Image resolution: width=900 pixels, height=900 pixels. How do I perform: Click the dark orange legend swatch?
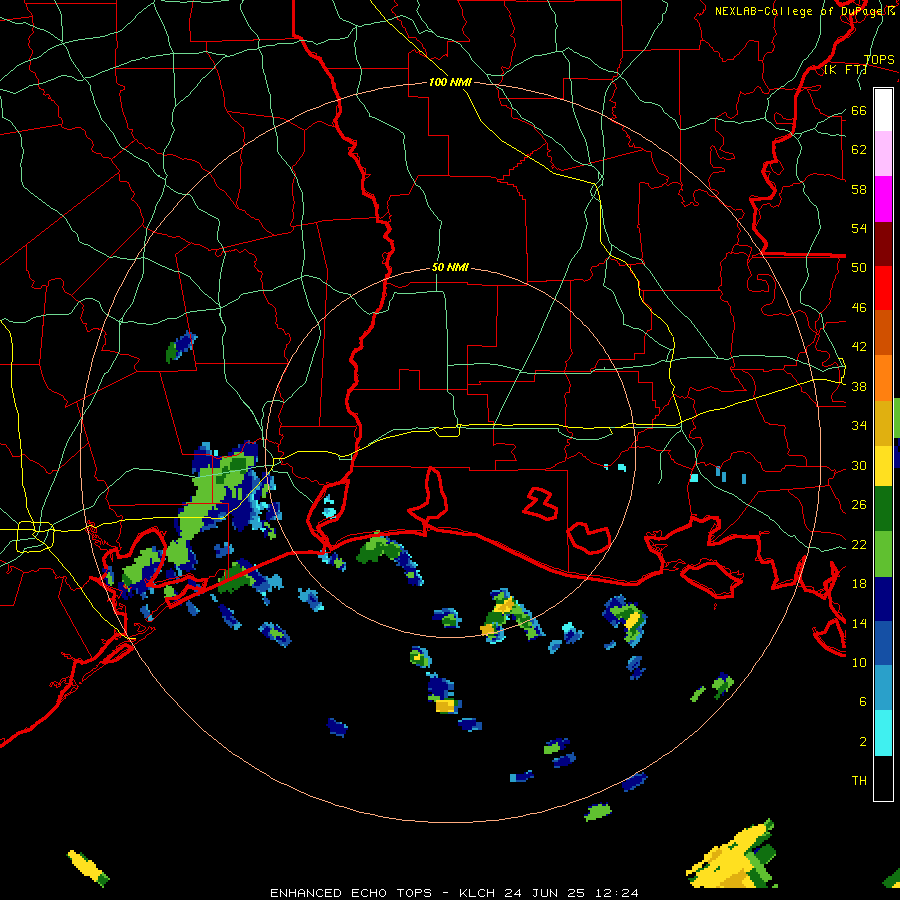coord(883,332)
